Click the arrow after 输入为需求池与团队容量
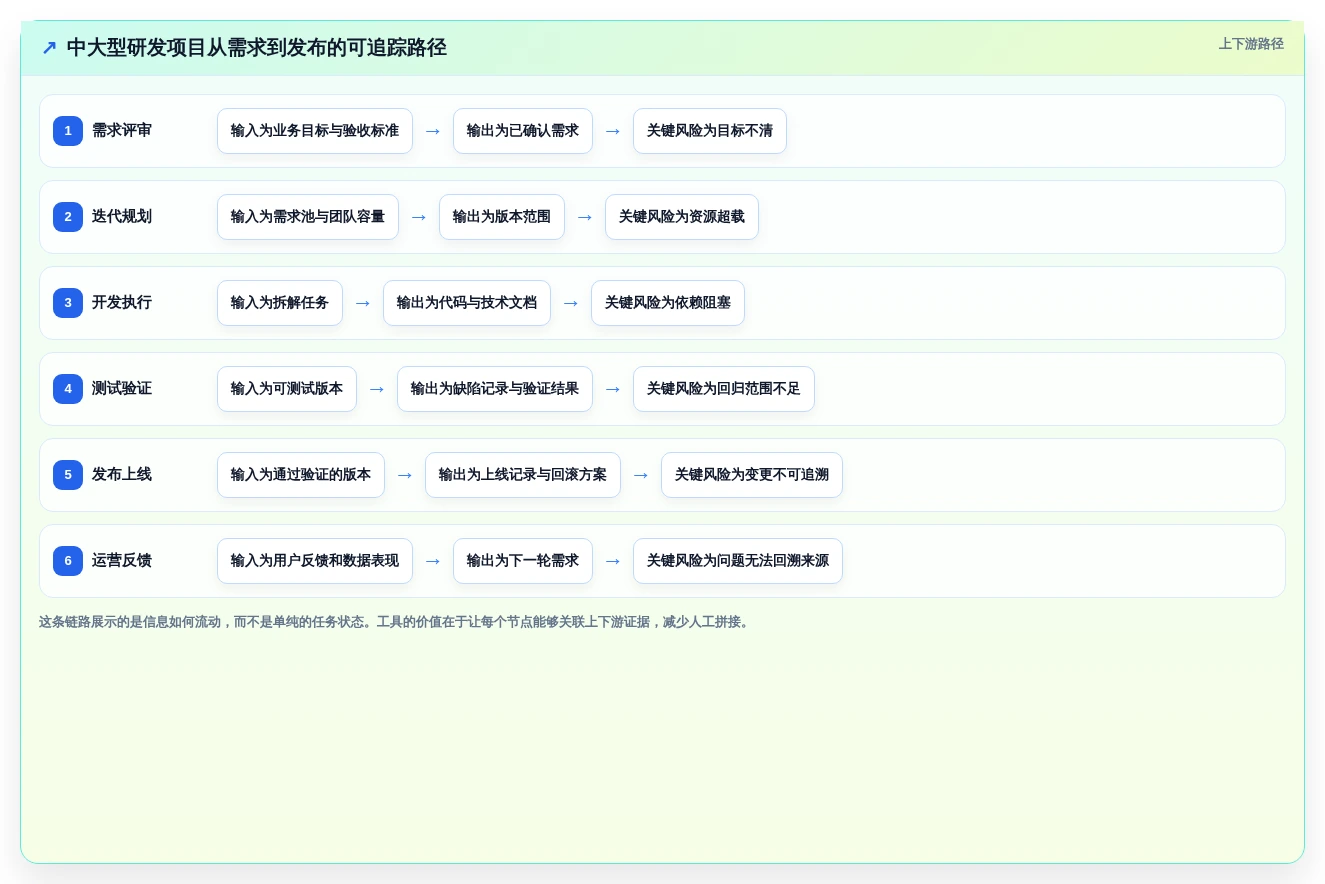1325x884 pixels. click(x=419, y=217)
